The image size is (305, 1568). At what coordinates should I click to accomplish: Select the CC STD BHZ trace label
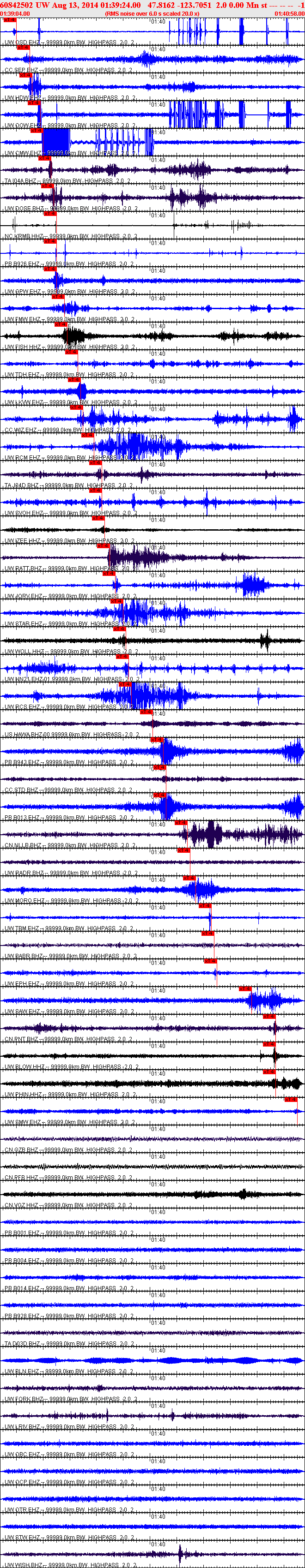coord(68,790)
